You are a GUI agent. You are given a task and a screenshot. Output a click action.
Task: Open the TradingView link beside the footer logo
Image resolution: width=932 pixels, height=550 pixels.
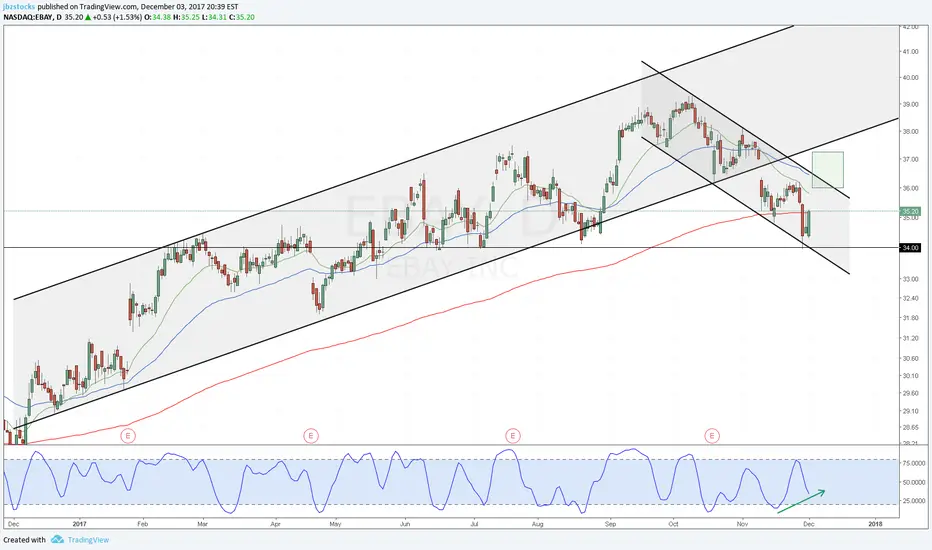click(88, 540)
